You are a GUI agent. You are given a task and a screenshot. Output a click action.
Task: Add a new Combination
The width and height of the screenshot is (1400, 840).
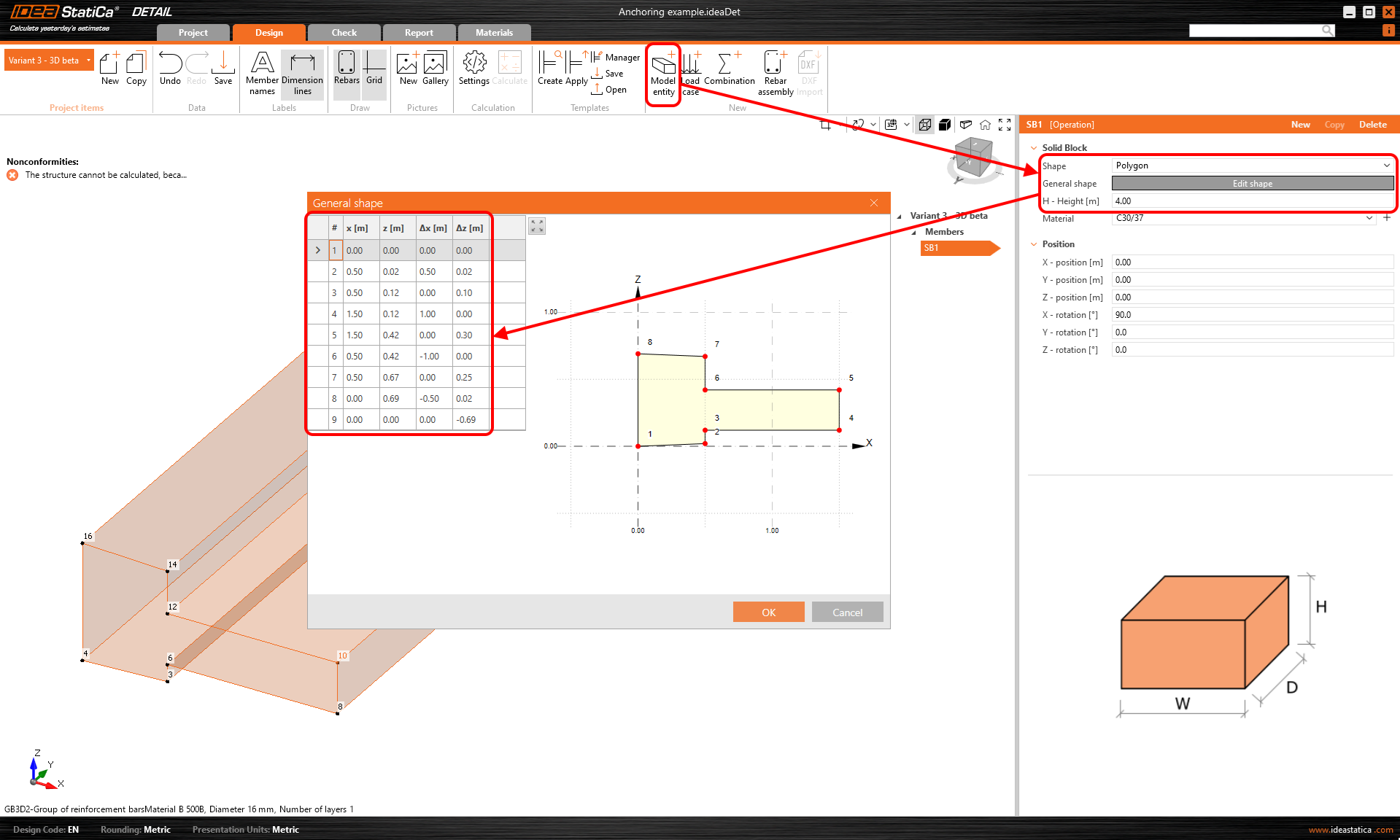pos(729,69)
